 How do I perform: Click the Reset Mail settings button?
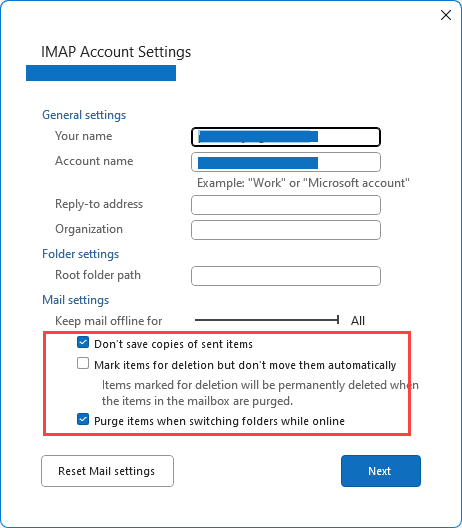pyautogui.click(x=107, y=471)
